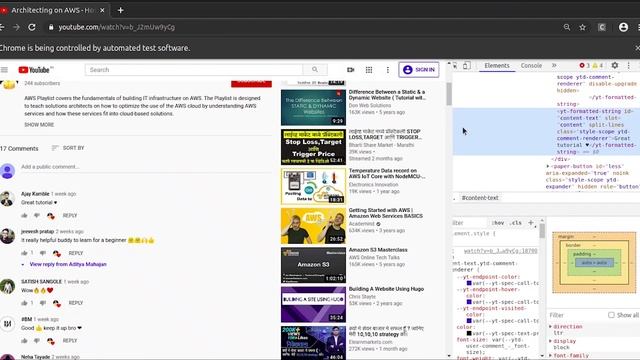Expand the display computed property

(550, 341)
